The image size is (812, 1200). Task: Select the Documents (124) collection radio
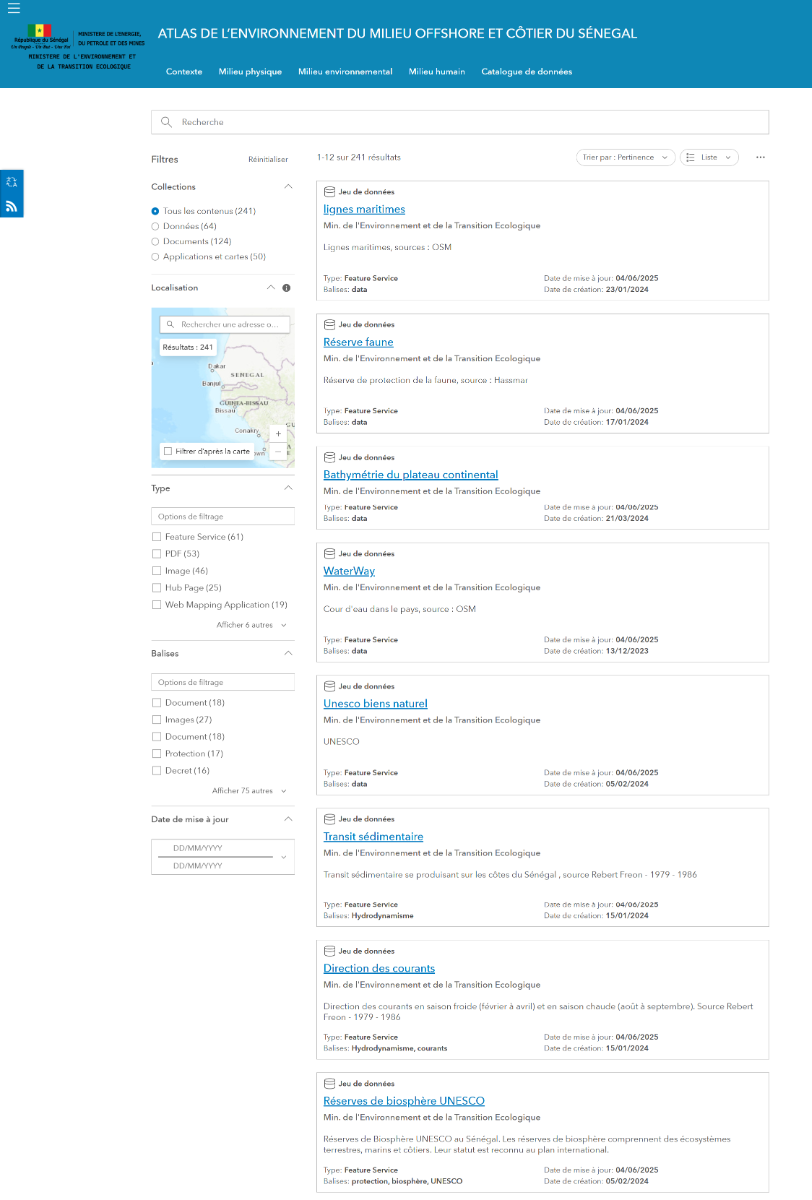[x=155, y=241]
